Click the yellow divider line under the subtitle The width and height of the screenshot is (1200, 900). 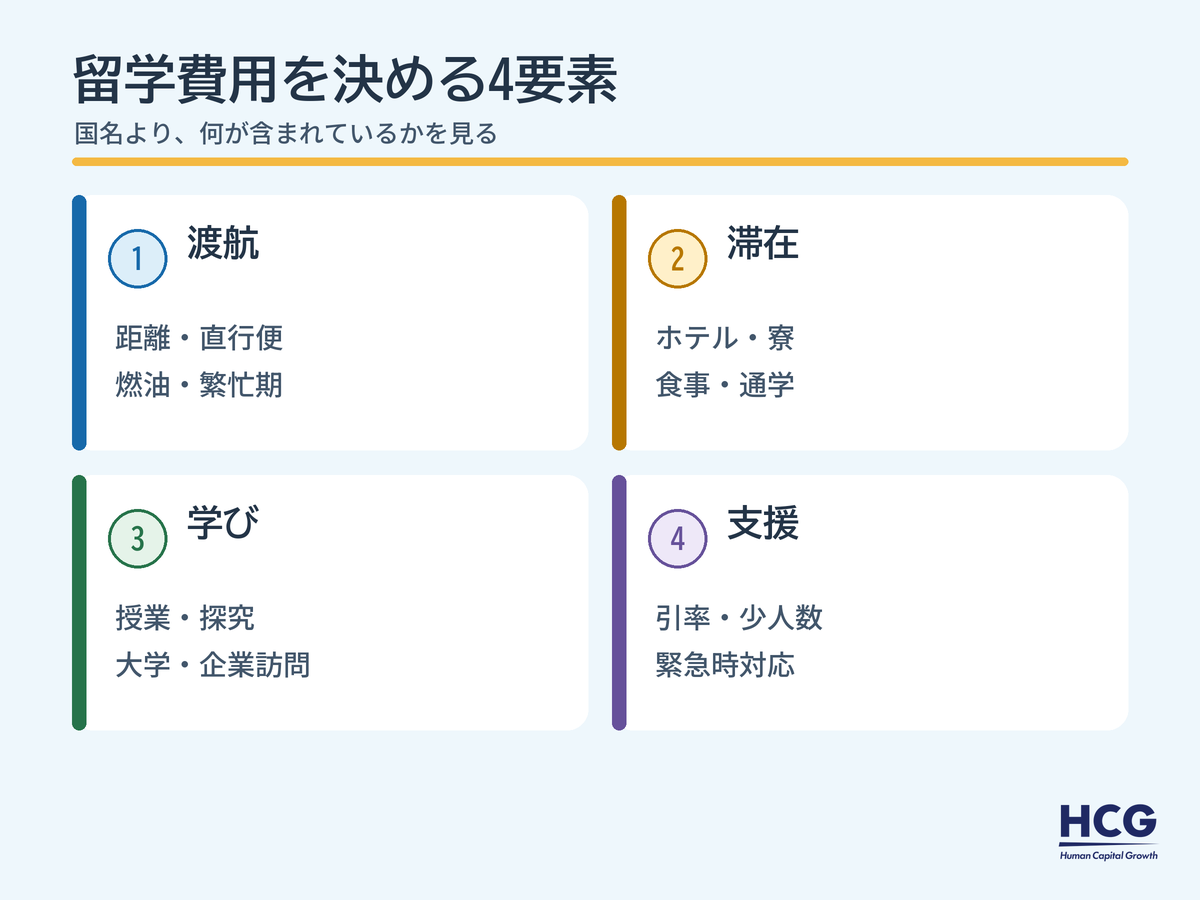coord(600,161)
